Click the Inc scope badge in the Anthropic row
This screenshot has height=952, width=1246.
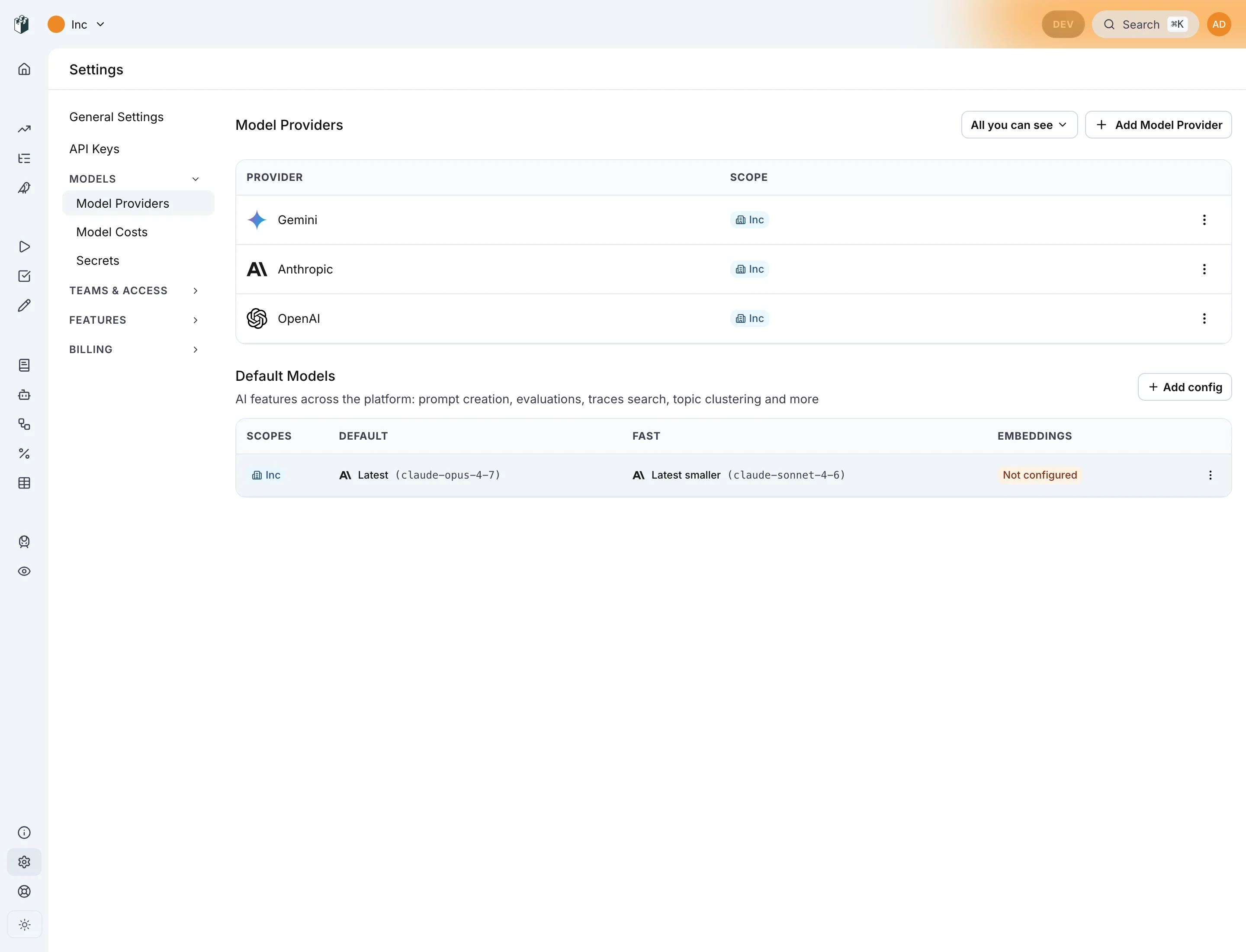coord(749,269)
